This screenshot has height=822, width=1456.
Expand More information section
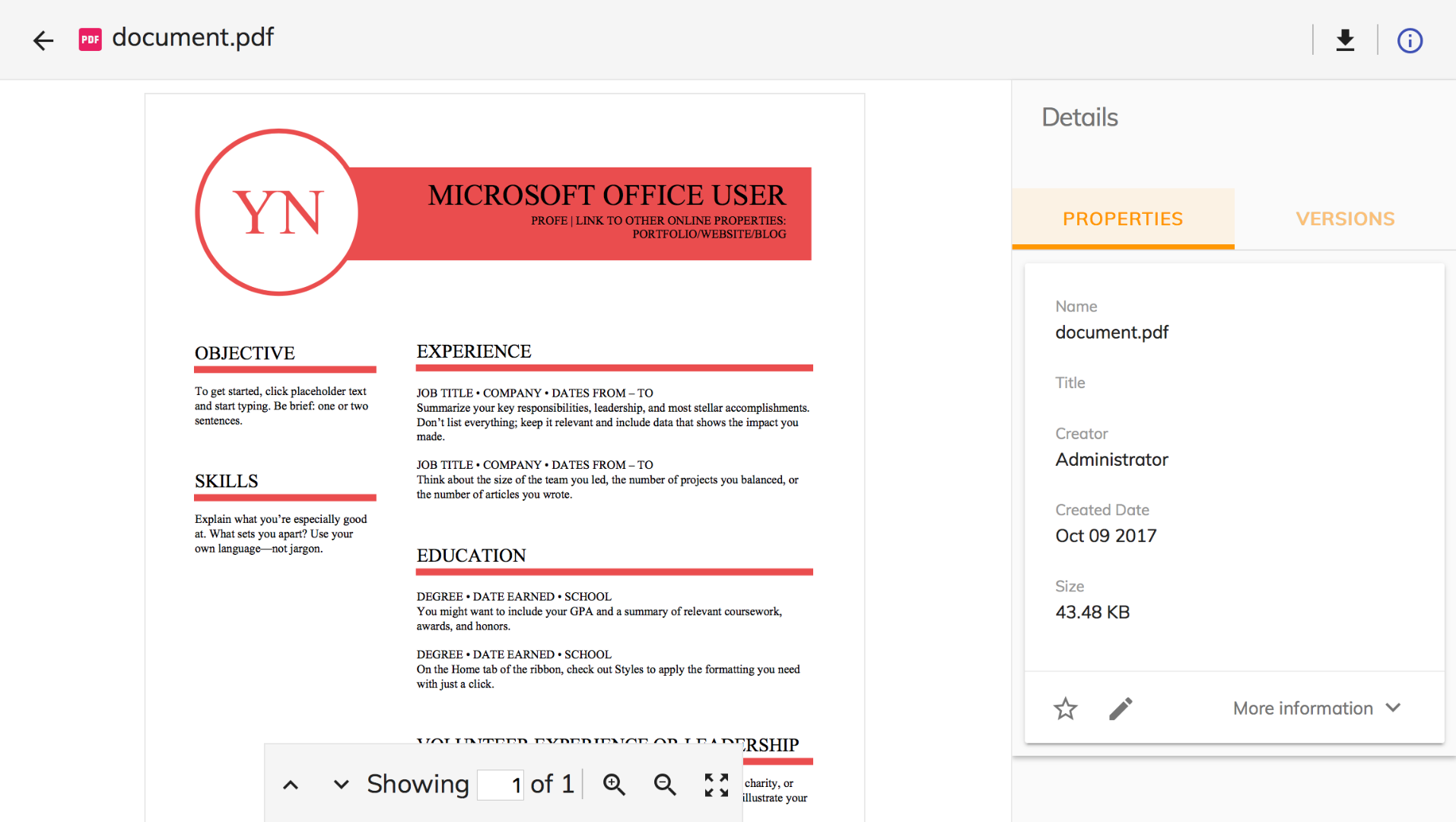(1318, 709)
